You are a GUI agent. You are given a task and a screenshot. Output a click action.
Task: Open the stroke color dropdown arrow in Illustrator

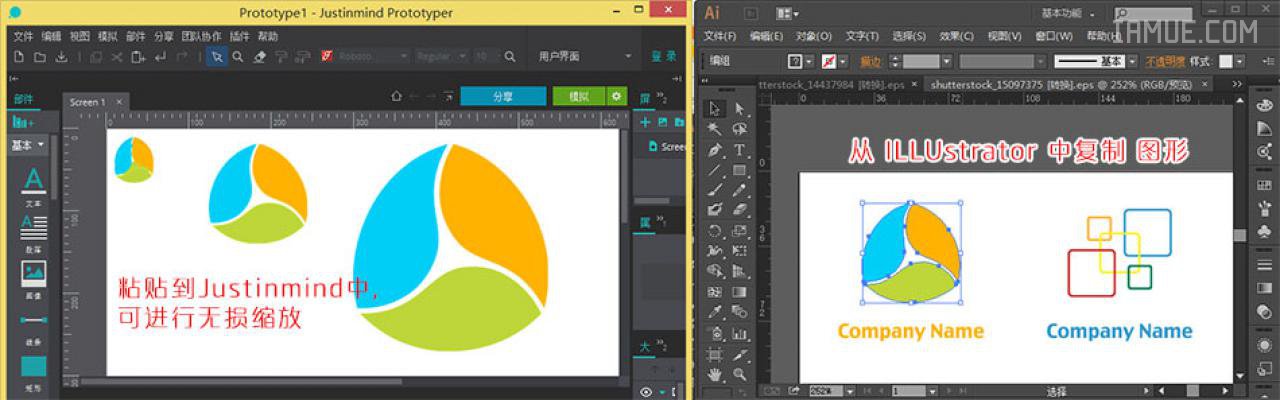point(842,61)
